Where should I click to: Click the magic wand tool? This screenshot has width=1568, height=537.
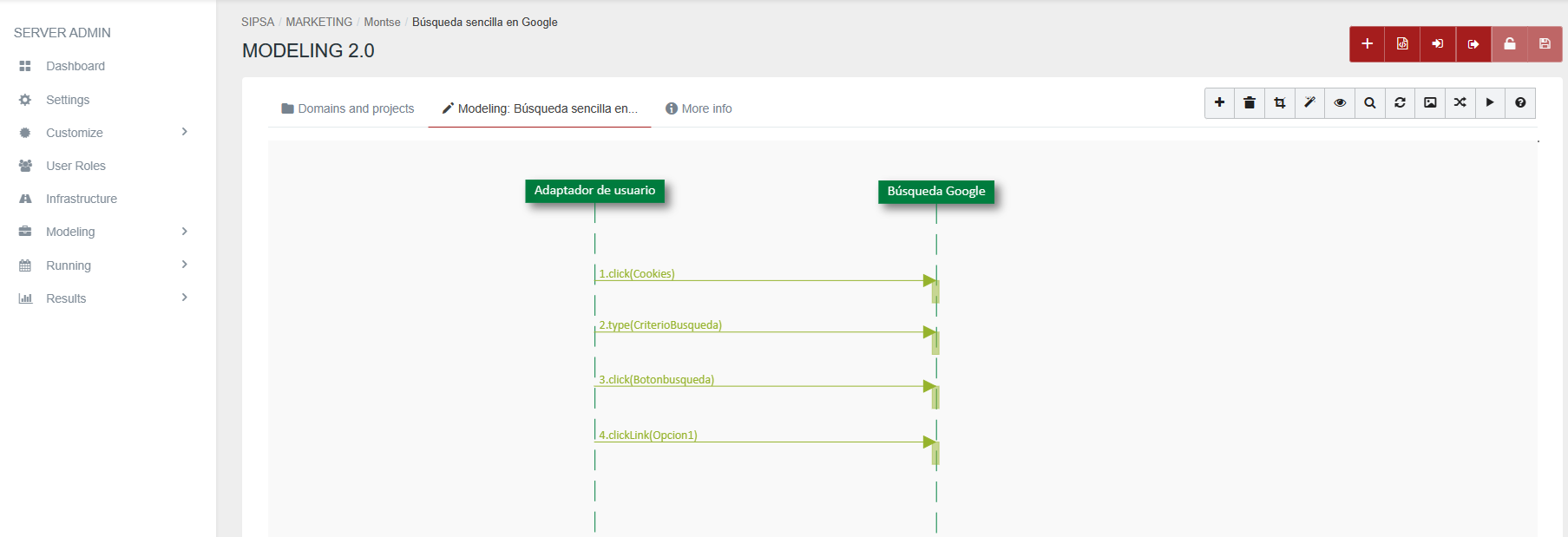click(x=1309, y=102)
